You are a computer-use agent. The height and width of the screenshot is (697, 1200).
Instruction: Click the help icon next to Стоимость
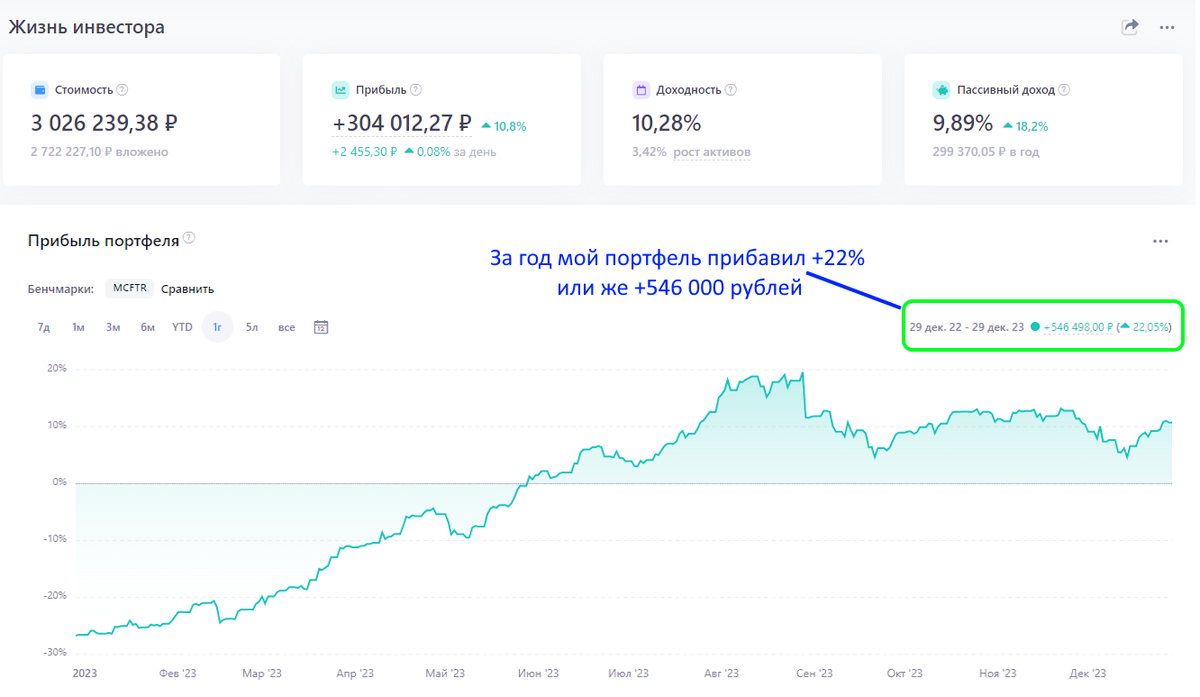[123, 90]
